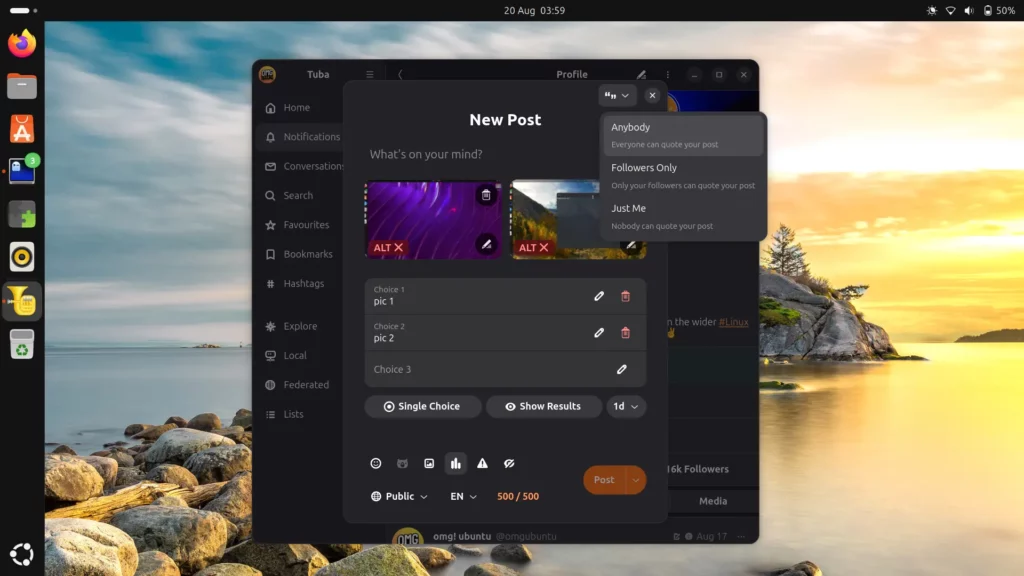Open the volume icon in system tray
Screen dimensions: 1024x576
[x=969, y=10]
